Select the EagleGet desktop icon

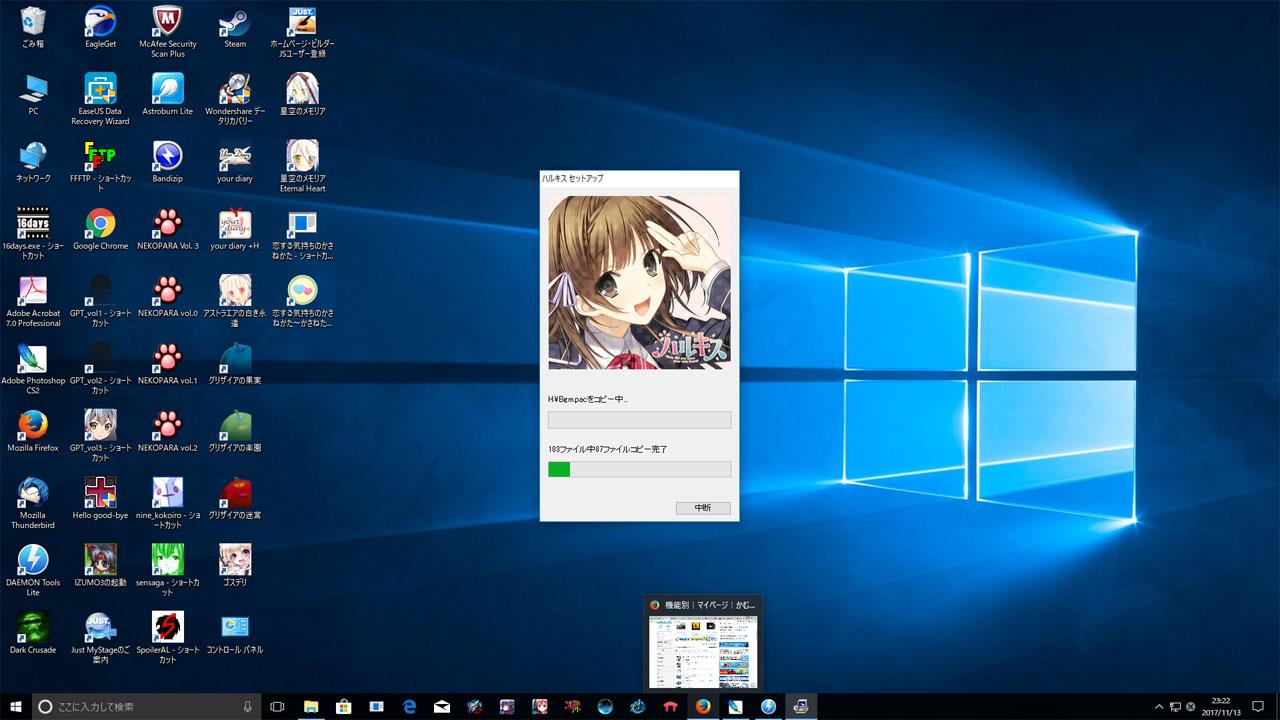pos(100,28)
